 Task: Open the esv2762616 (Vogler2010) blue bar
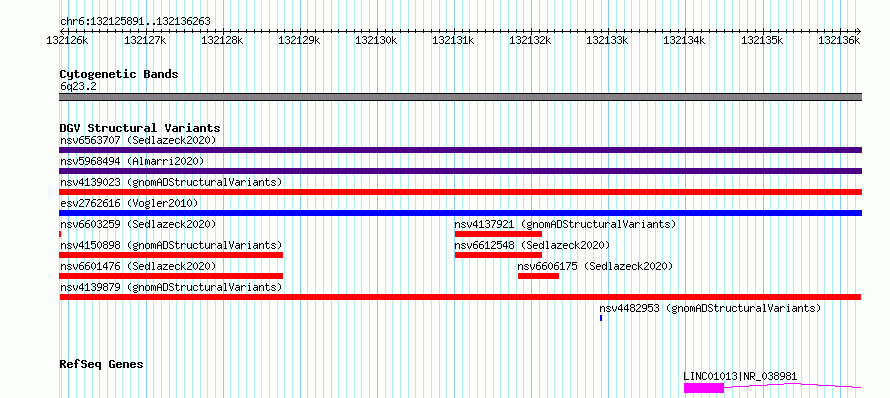[460, 213]
